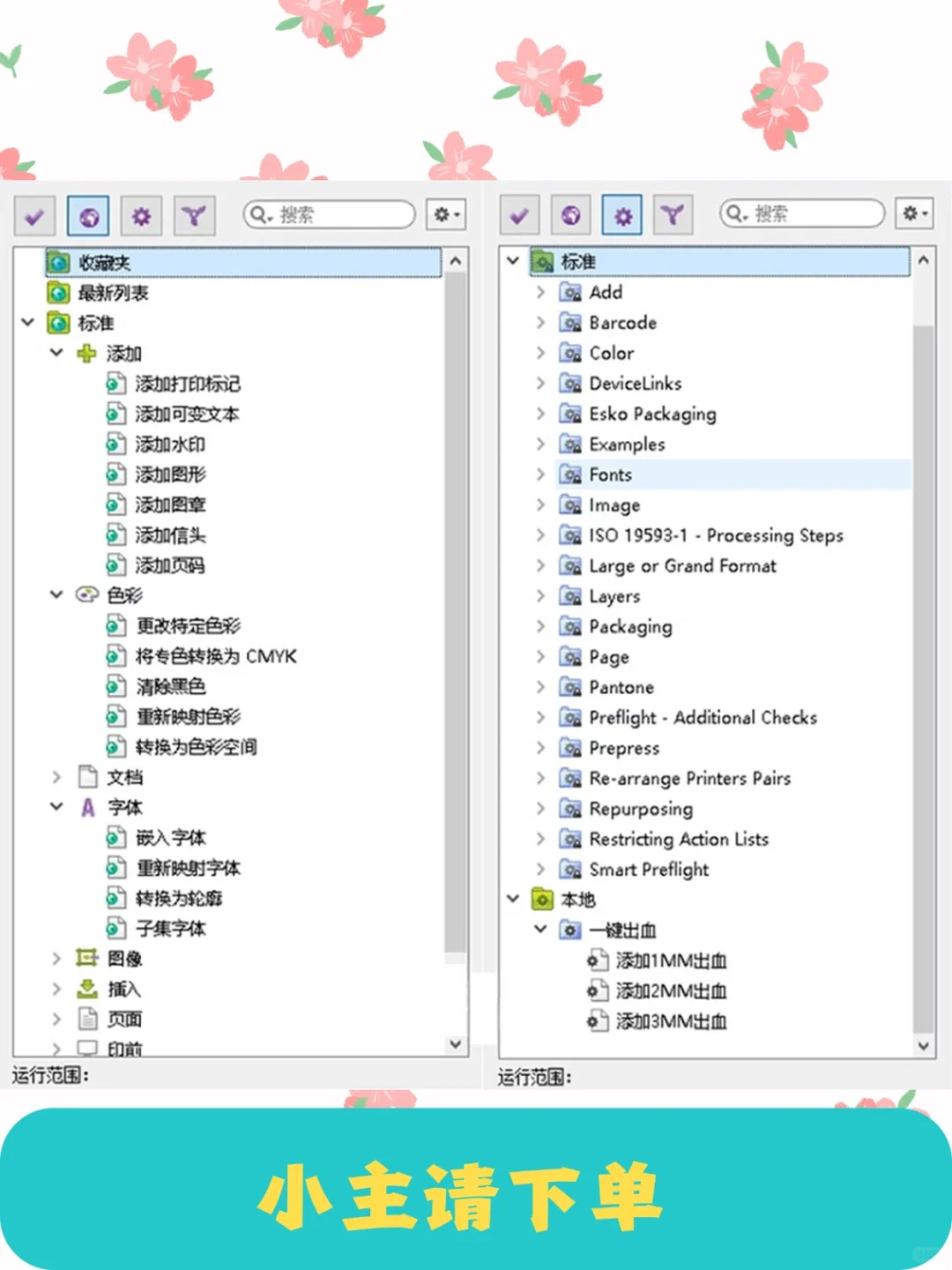Activate the globe action lists icon on right toolbar
952x1270 pixels.
pos(569,214)
